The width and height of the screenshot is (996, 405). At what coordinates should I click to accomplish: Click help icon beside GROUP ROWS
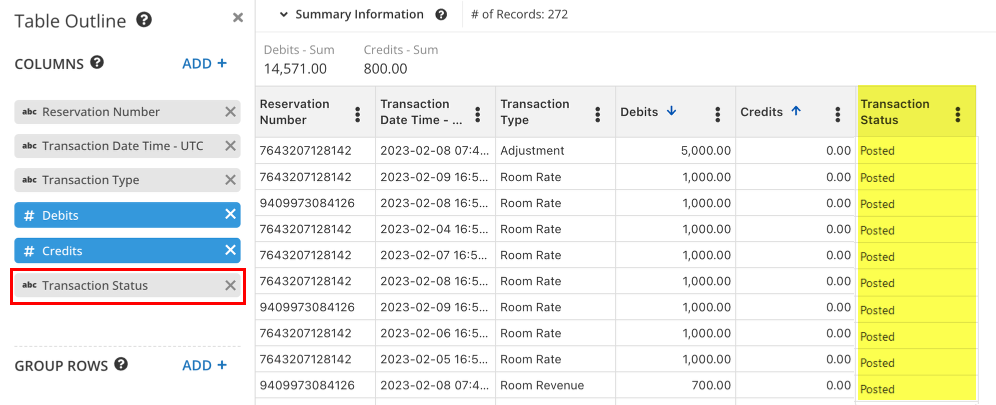[x=121, y=365]
